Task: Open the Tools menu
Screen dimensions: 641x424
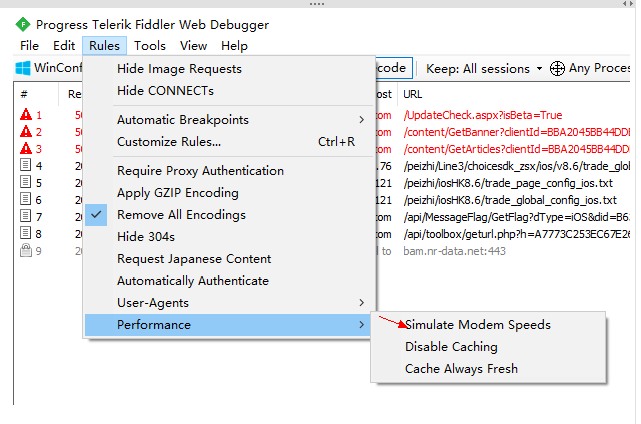Action: (150, 46)
